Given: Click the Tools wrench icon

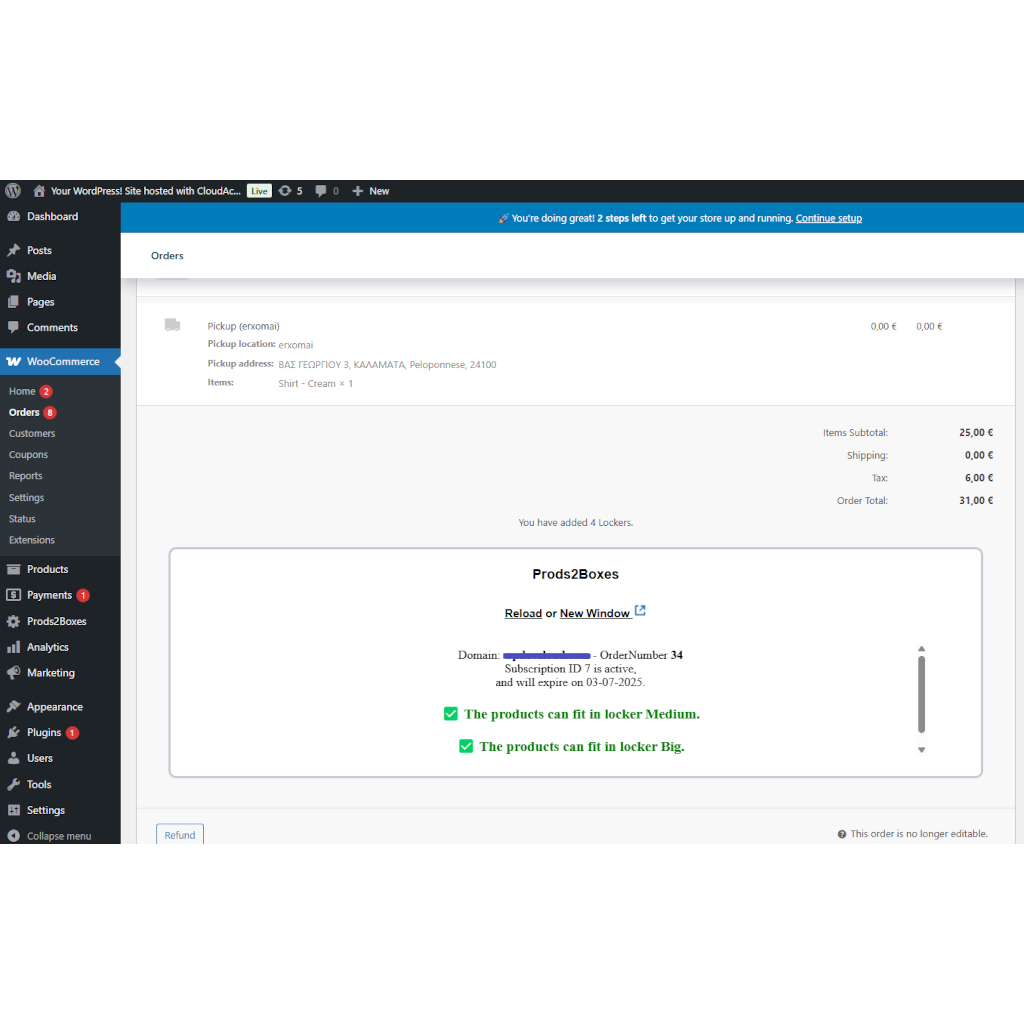Looking at the screenshot, I should point(13,784).
